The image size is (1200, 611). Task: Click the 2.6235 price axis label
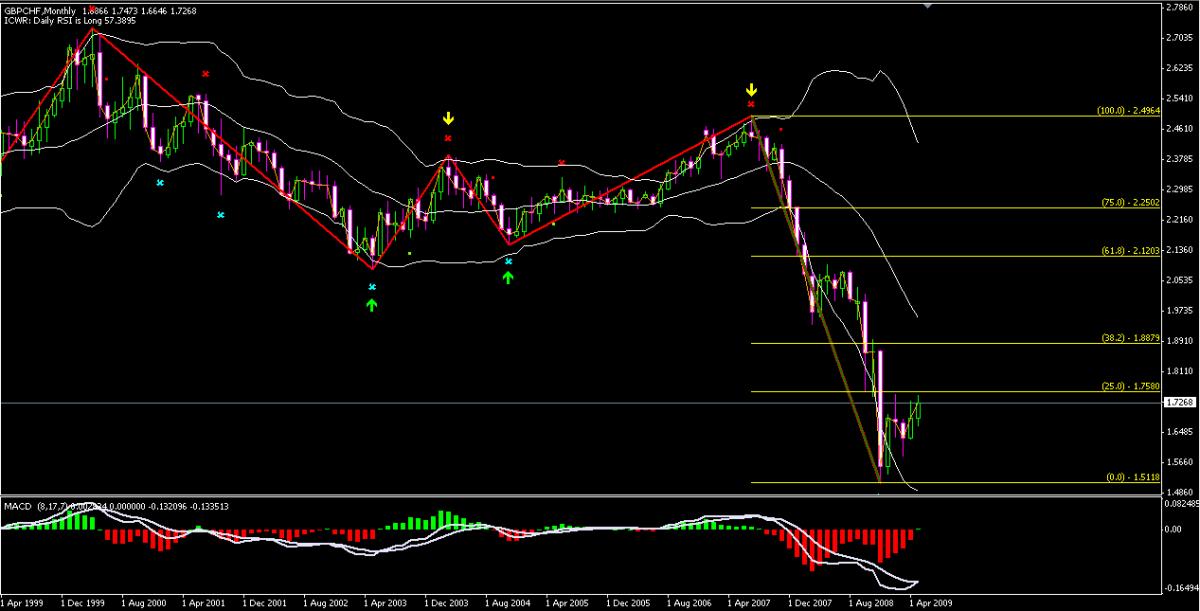[1180, 69]
